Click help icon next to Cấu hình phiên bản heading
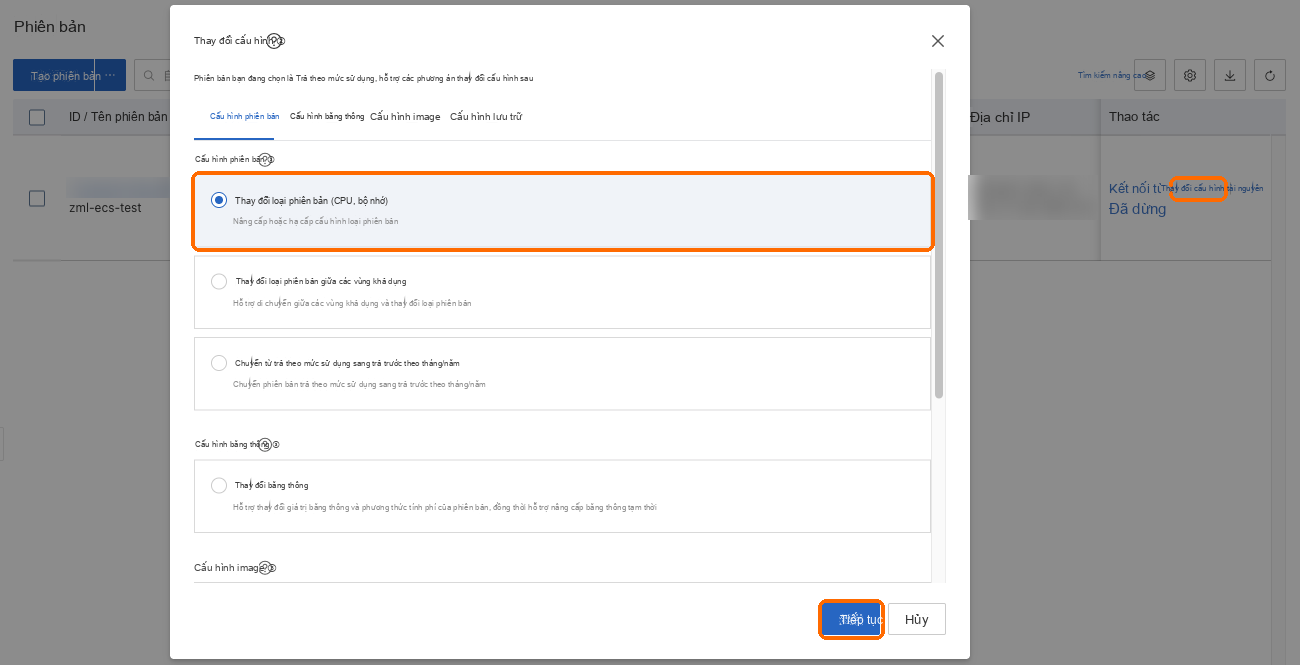The image size is (1300, 665). coord(266,159)
